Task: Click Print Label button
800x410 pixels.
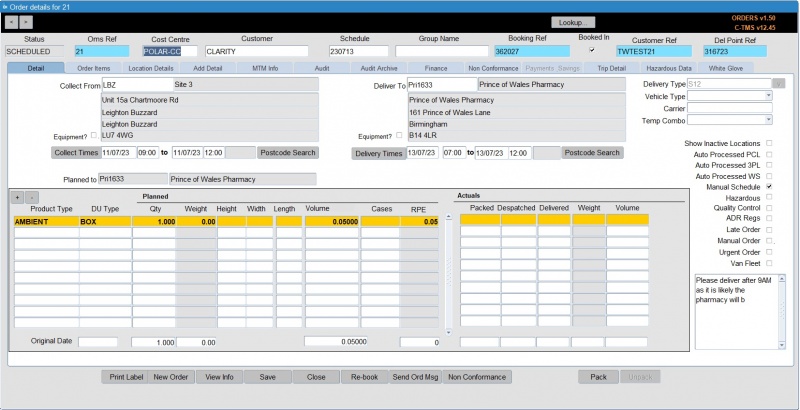Action: point(126,377)
